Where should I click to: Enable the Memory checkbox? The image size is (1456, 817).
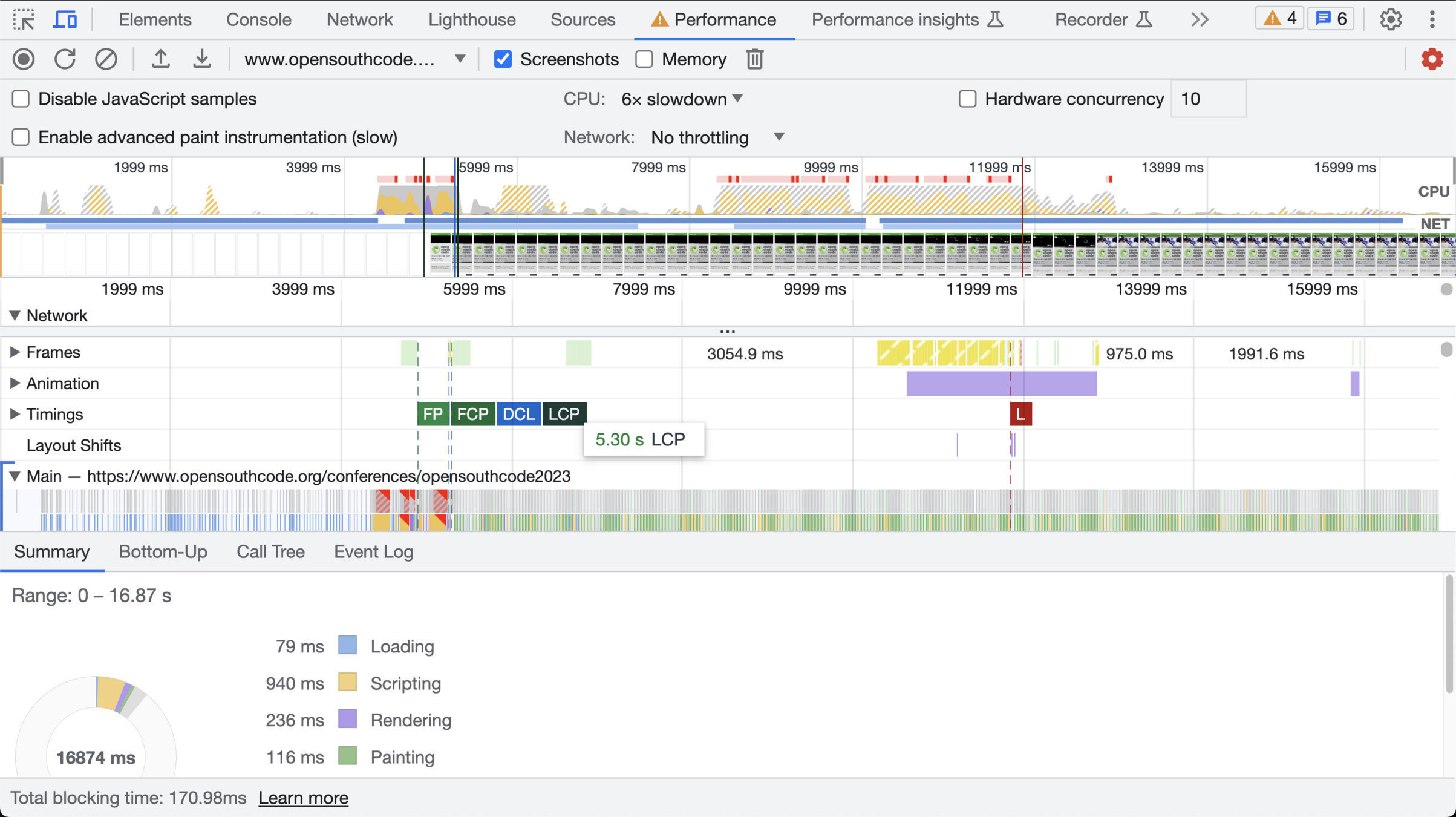pos(644,59)
